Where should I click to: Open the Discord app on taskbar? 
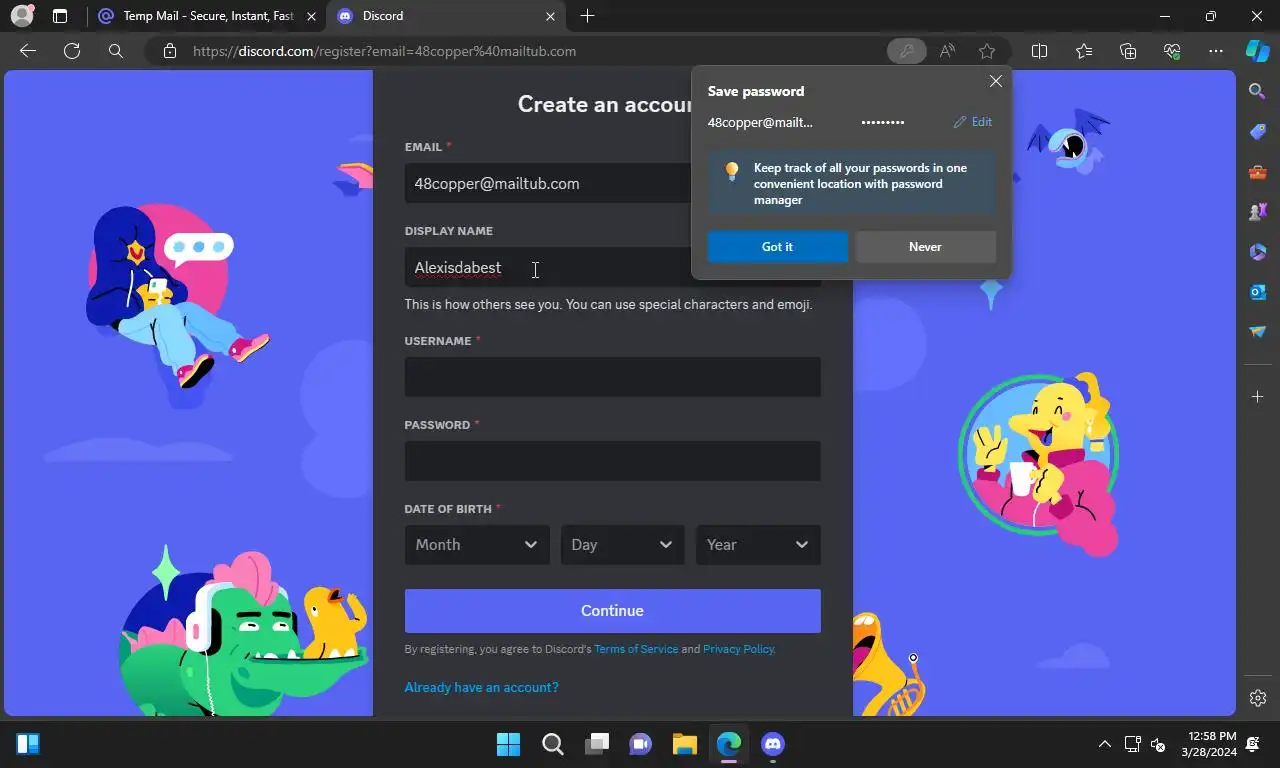[772, 744]
